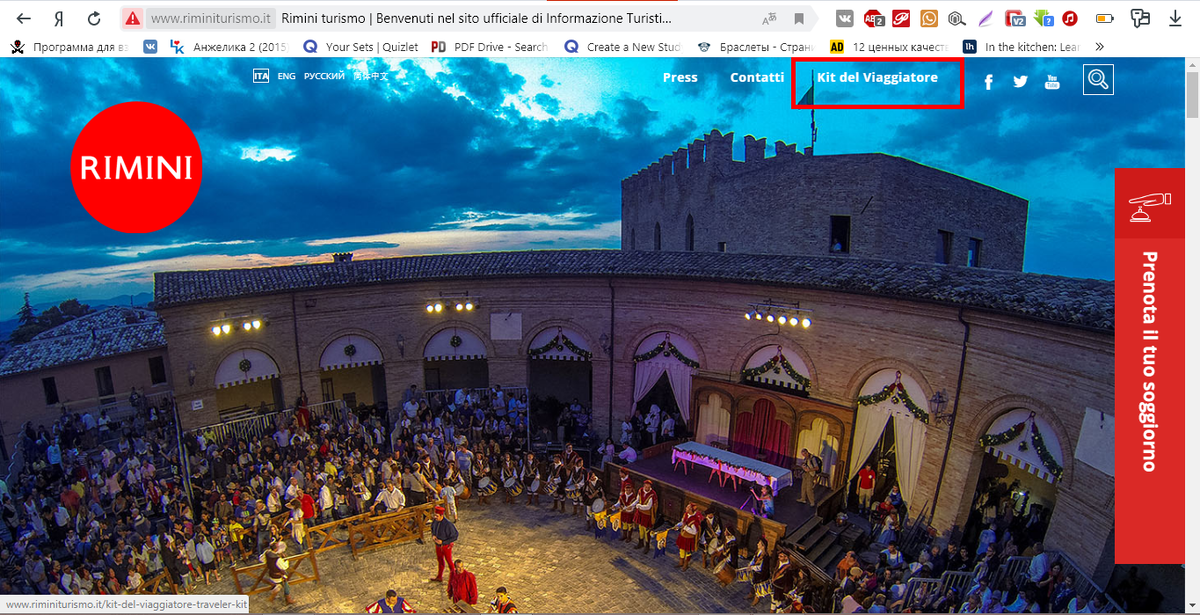
Task: Open the password key manager icon
Action: pyautogui.click(x=1139, y=18)
